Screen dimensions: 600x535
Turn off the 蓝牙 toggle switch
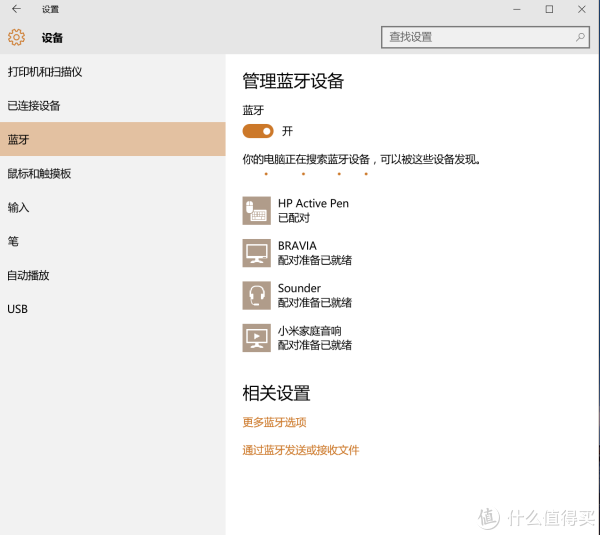pos(258,131)
